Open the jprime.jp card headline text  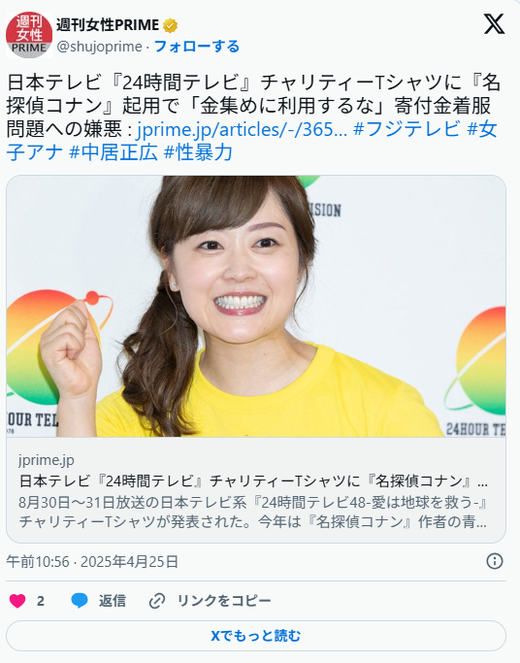(253, 481)
